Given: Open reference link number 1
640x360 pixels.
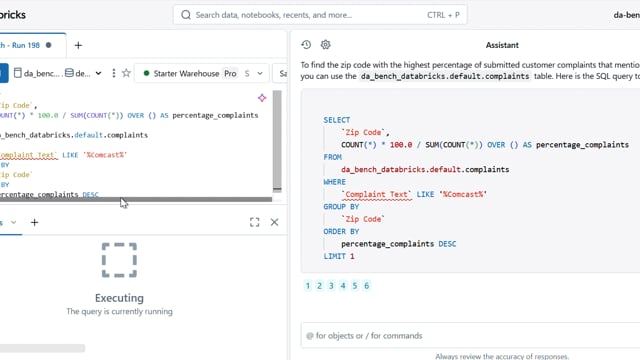Looking at the screenshot, I should pyautogui.click(x=308, y=286).
